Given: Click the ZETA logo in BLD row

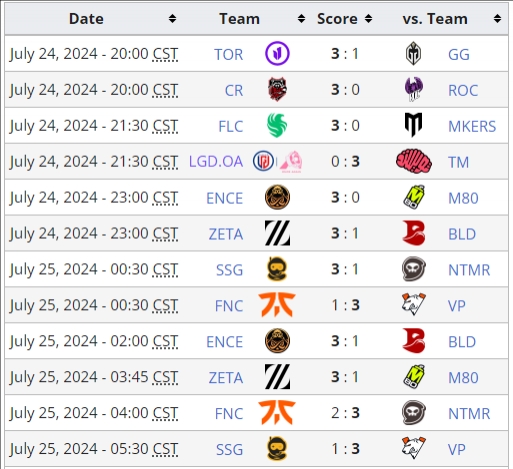Looking at the screenshot, I should tap(277, 233).
